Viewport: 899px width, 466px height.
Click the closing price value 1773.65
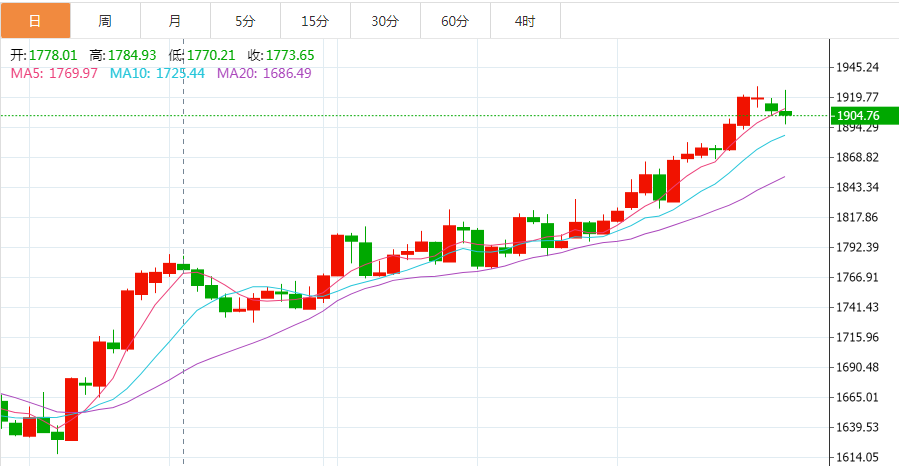pos(292,55)
